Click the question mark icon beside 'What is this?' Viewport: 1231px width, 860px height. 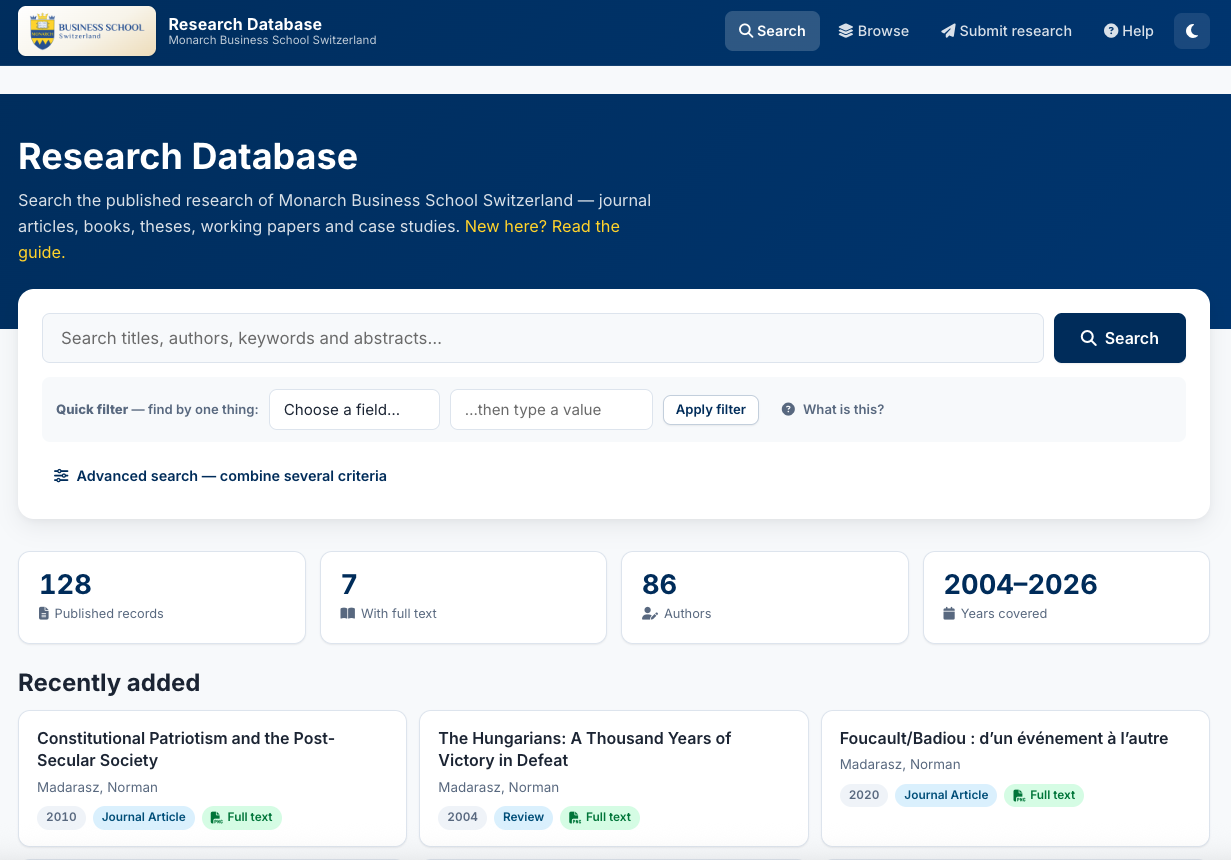click(x=788, y=409)
